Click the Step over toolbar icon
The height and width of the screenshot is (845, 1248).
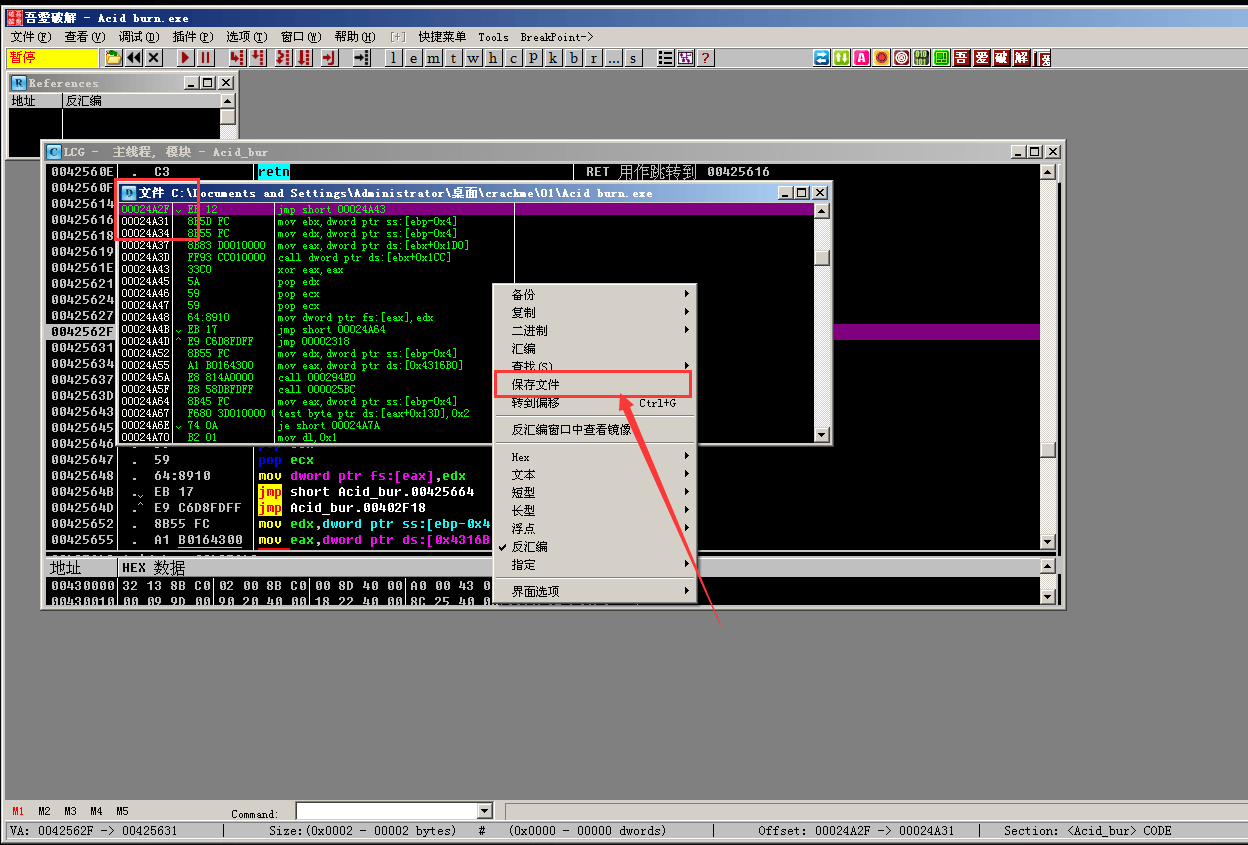258,58
